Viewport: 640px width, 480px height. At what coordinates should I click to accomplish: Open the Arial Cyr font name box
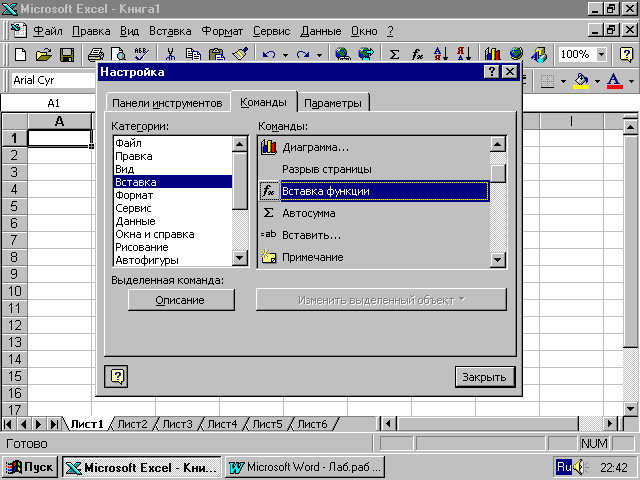(x=53, y=80)
